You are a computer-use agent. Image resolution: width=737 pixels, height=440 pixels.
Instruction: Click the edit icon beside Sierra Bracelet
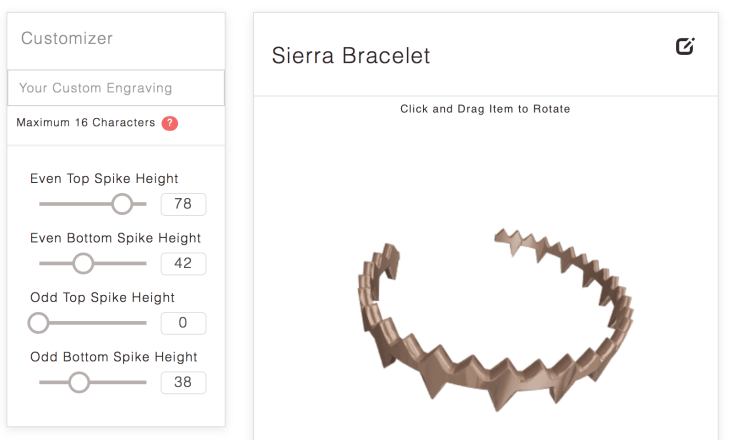point(685,46)
